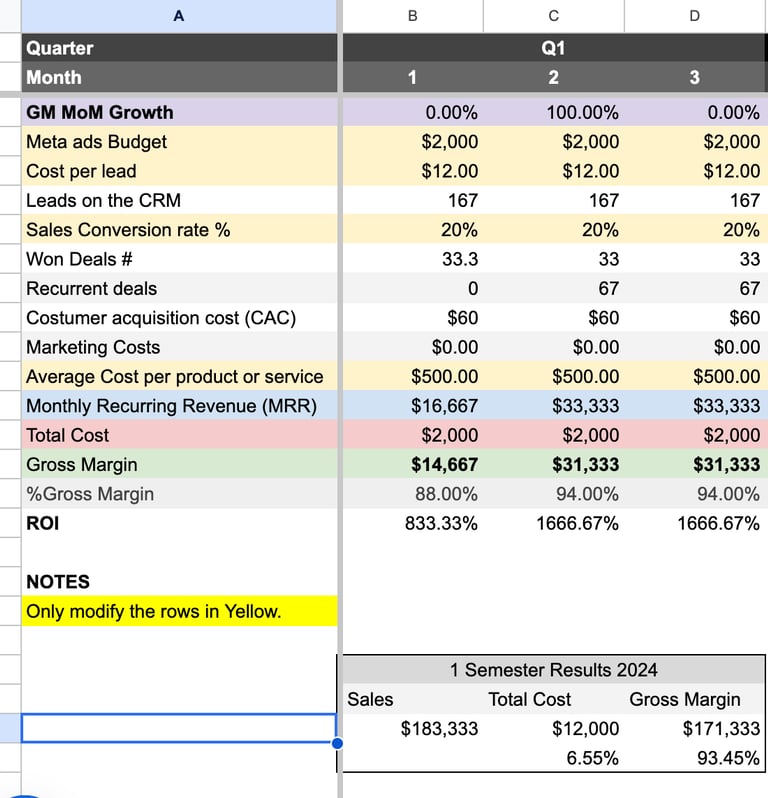Select the Meta ads Budget label cell

click(x=97, y=142)
